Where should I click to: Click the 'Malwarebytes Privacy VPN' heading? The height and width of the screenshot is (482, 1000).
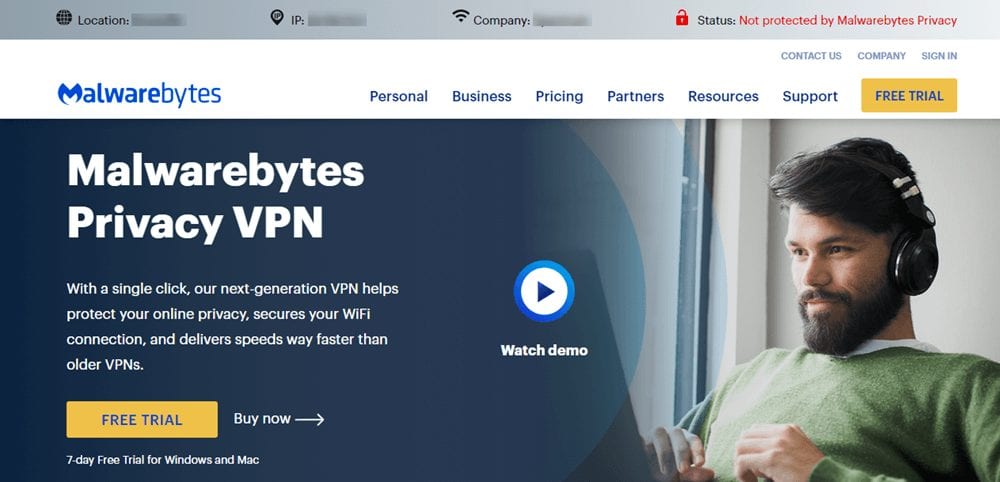pyautogui.click(x=216, y=196)
